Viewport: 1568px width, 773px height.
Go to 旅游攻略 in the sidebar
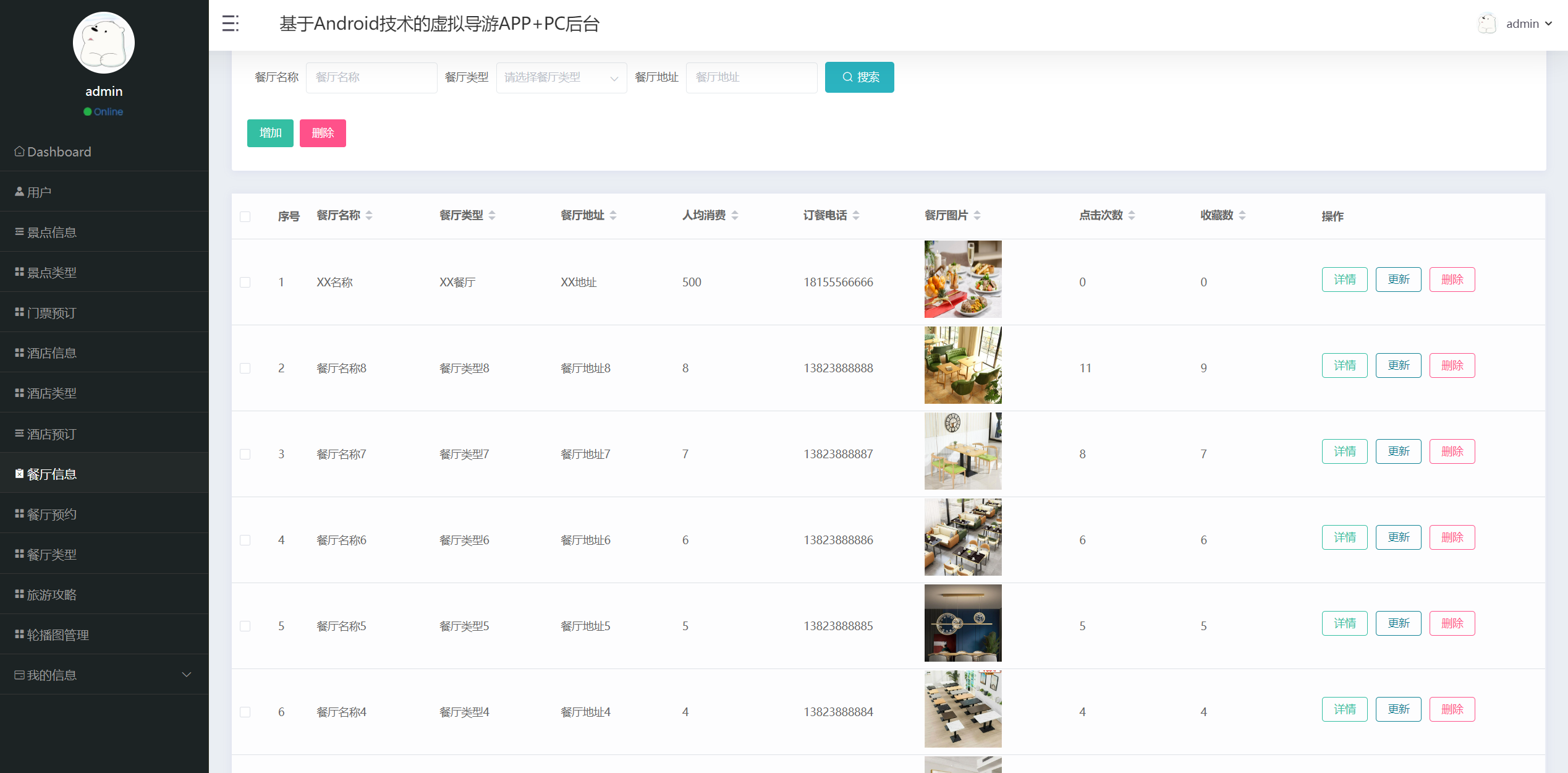pyautogui.click(x=52, y=594)
